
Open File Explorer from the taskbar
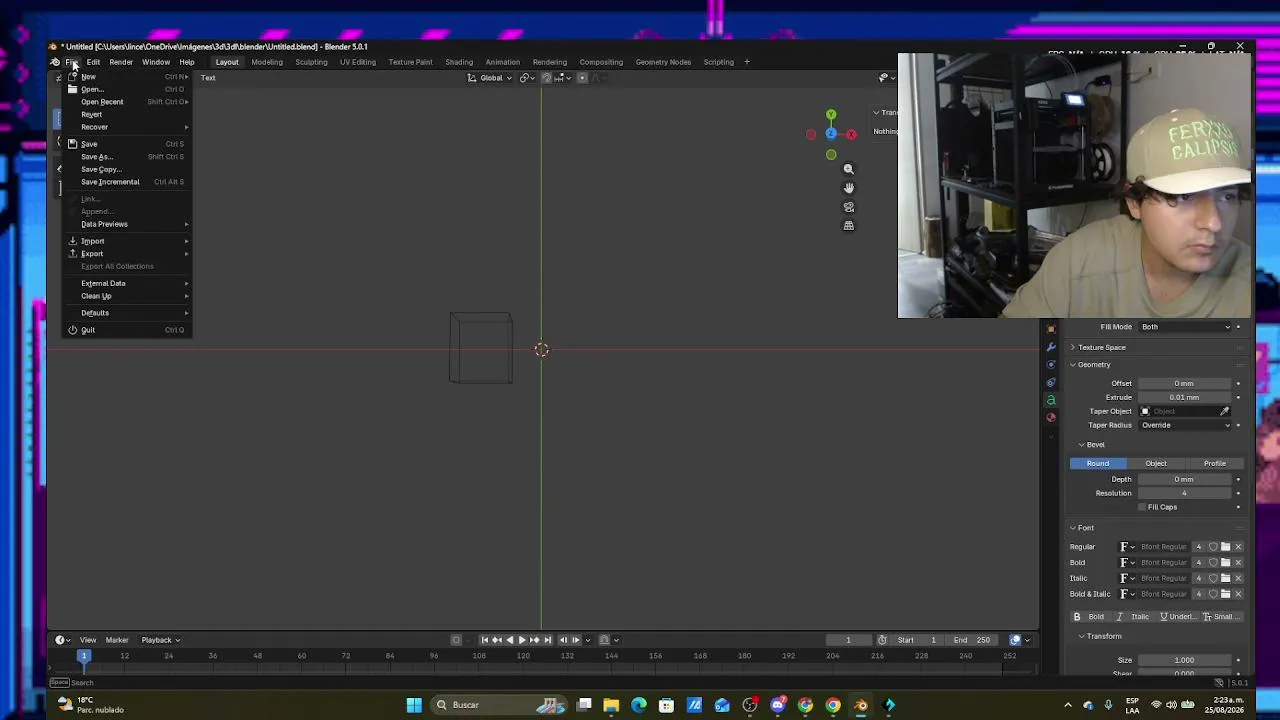tap(611, 705)
